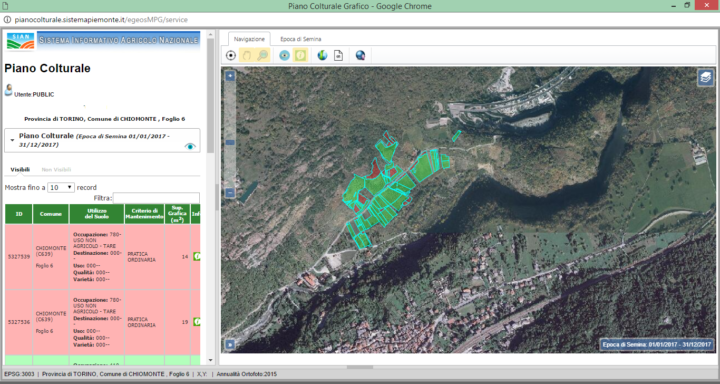Screen dimensions: 720x384
Task: Toggle the blue eye toolbar icon
Action: pyautogui.click(x=285, y=56)
